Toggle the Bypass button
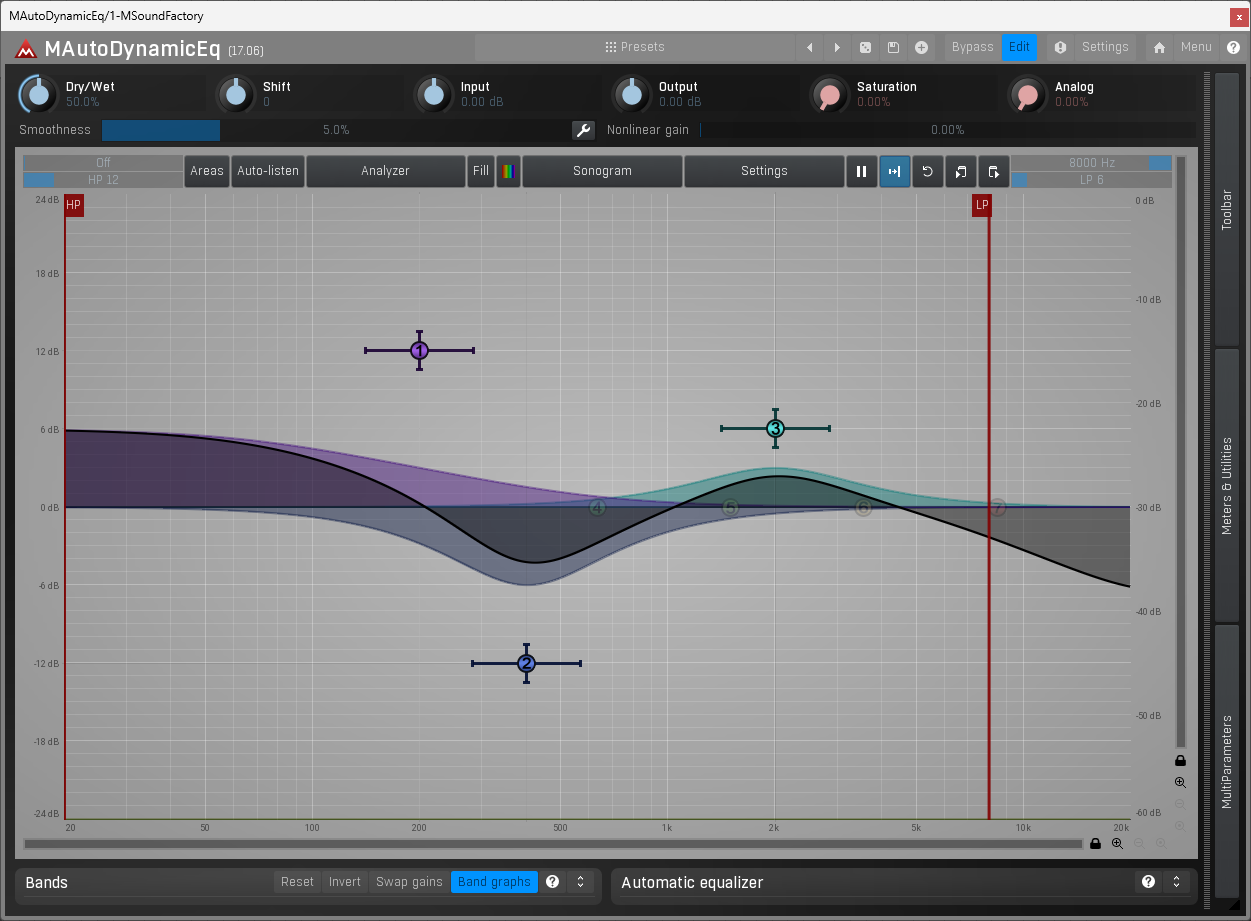The height and width of the screenshot is (921, 1251). point(972,47)
